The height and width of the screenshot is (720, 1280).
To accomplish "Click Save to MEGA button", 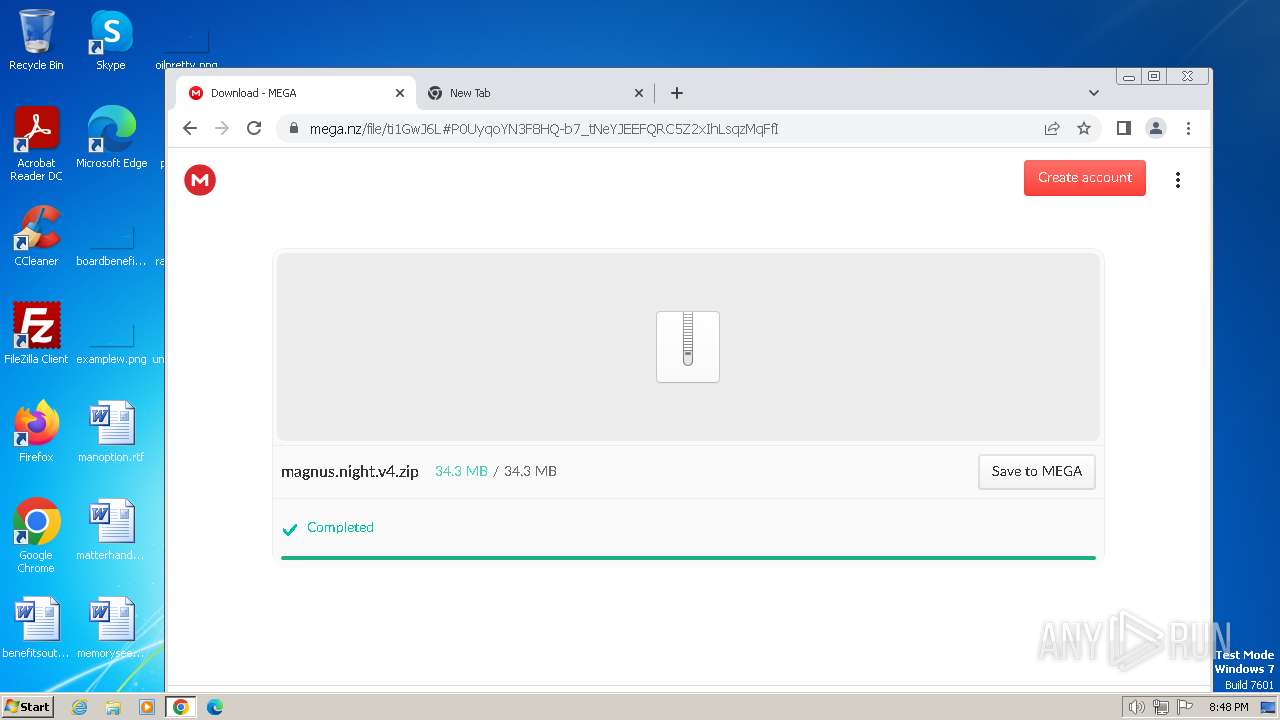I will (x=1037, y=471).
